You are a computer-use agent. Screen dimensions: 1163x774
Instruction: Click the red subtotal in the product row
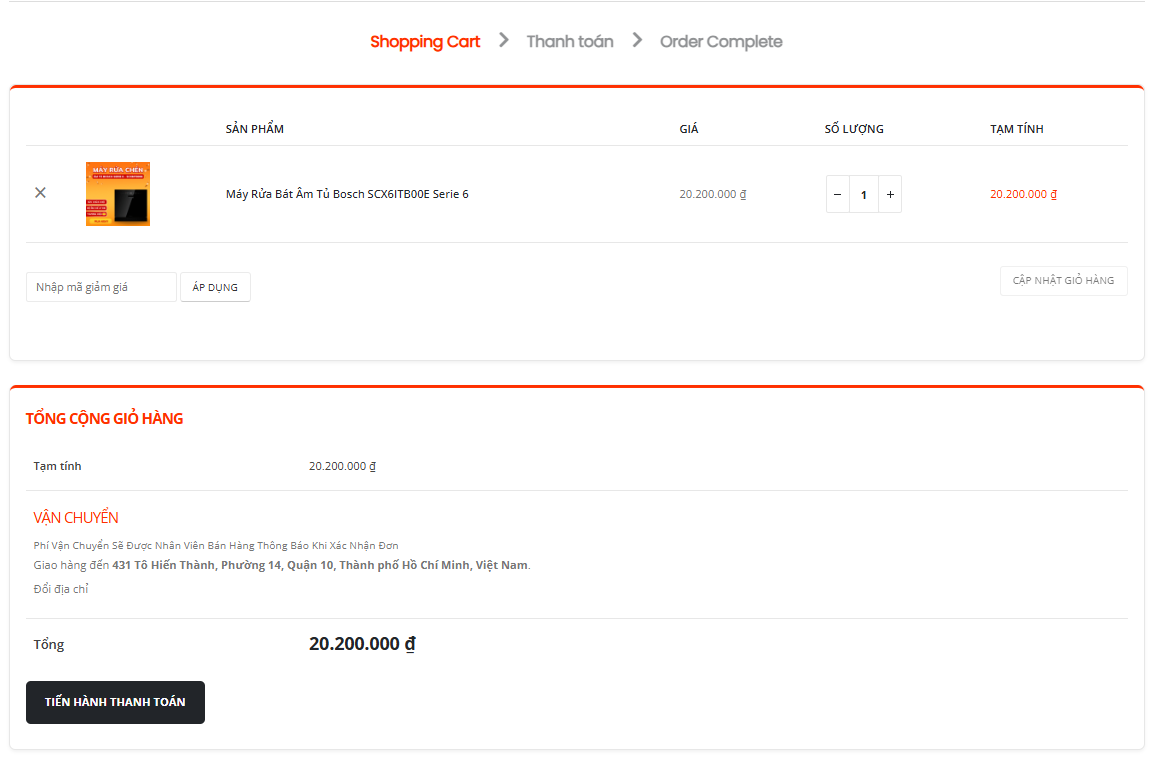[x=1023, y=194]
